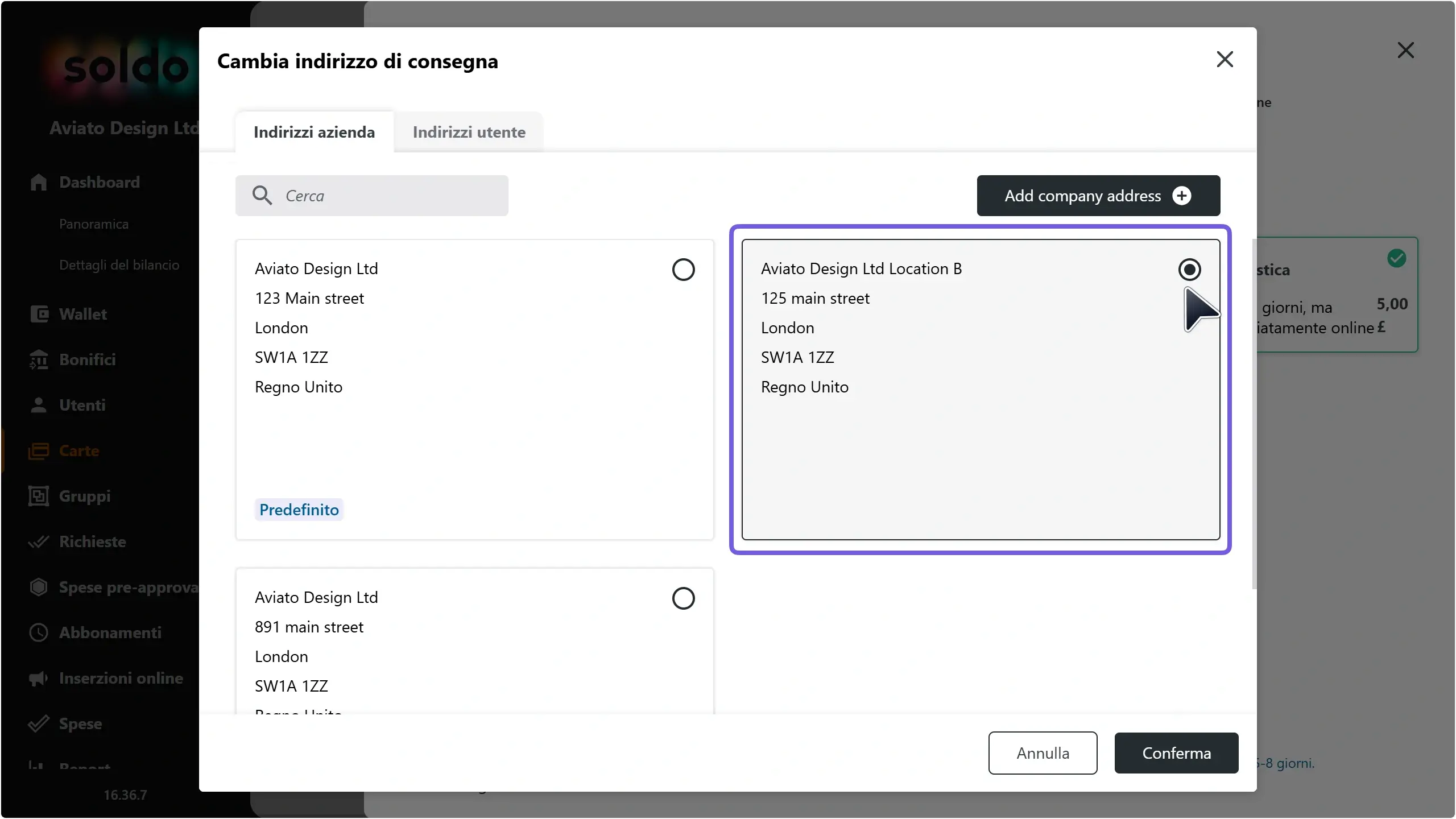The height and width of the screenshot is (819, 1456).
Task: Click the Soldo logo
Action: [125, 68]
